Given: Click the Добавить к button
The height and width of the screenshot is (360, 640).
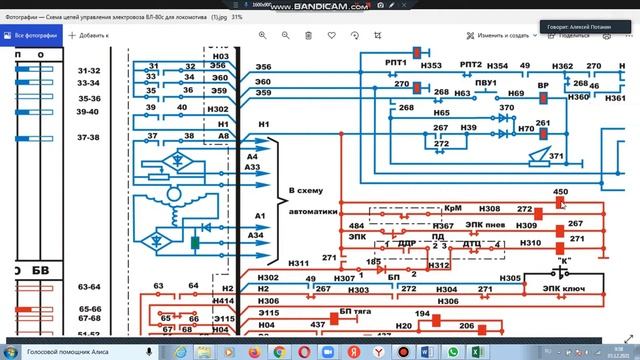Looking at the screenshot, I should [x=89, y=36].
